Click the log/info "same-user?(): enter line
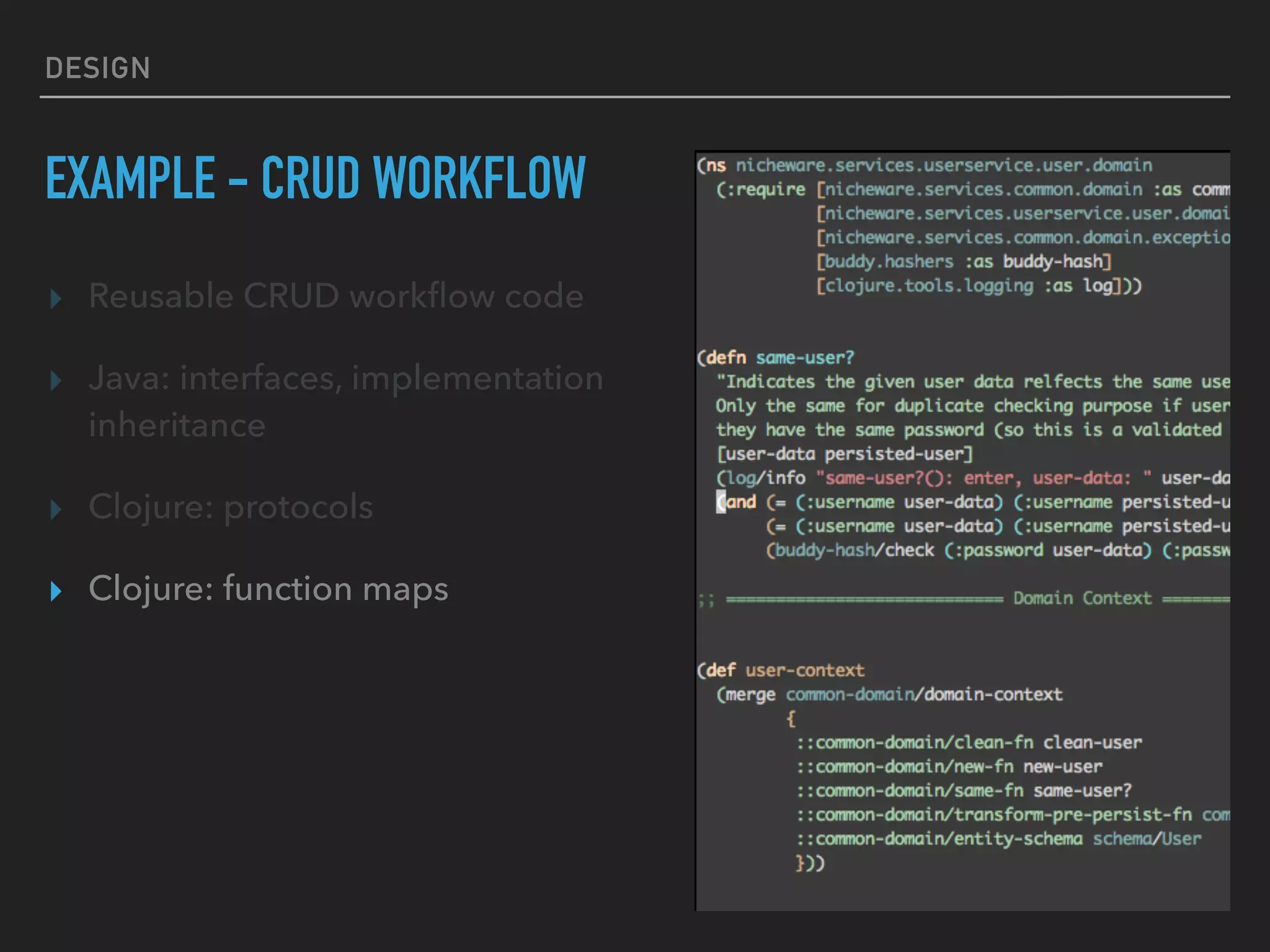Screen dimensions: 1270x952 [973, 478]
